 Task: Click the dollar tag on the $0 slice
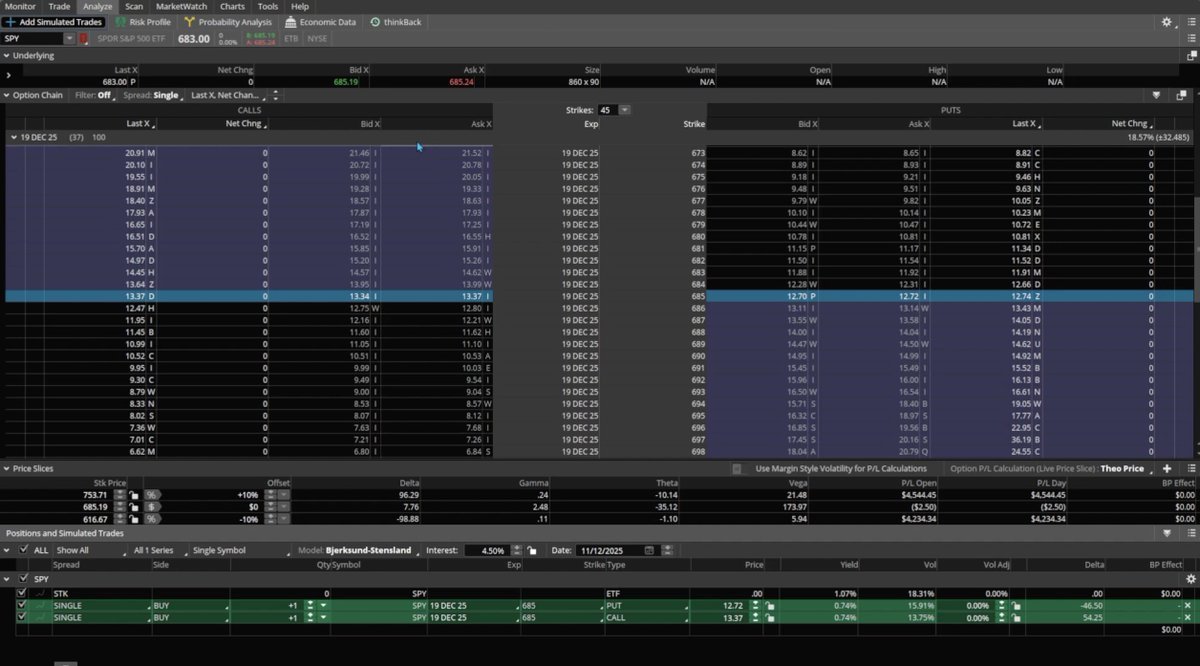pos(153,506)
